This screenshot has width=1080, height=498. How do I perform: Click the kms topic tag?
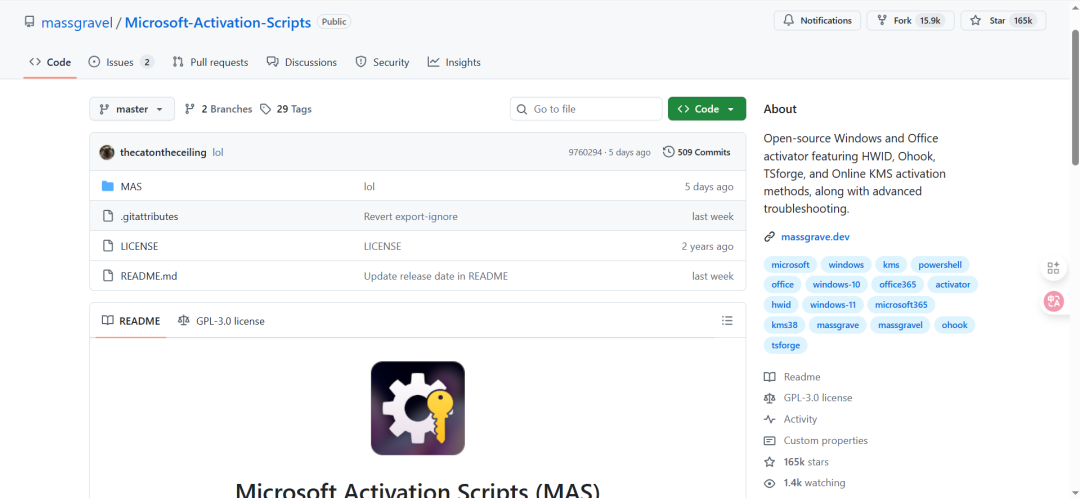point(891,264)
